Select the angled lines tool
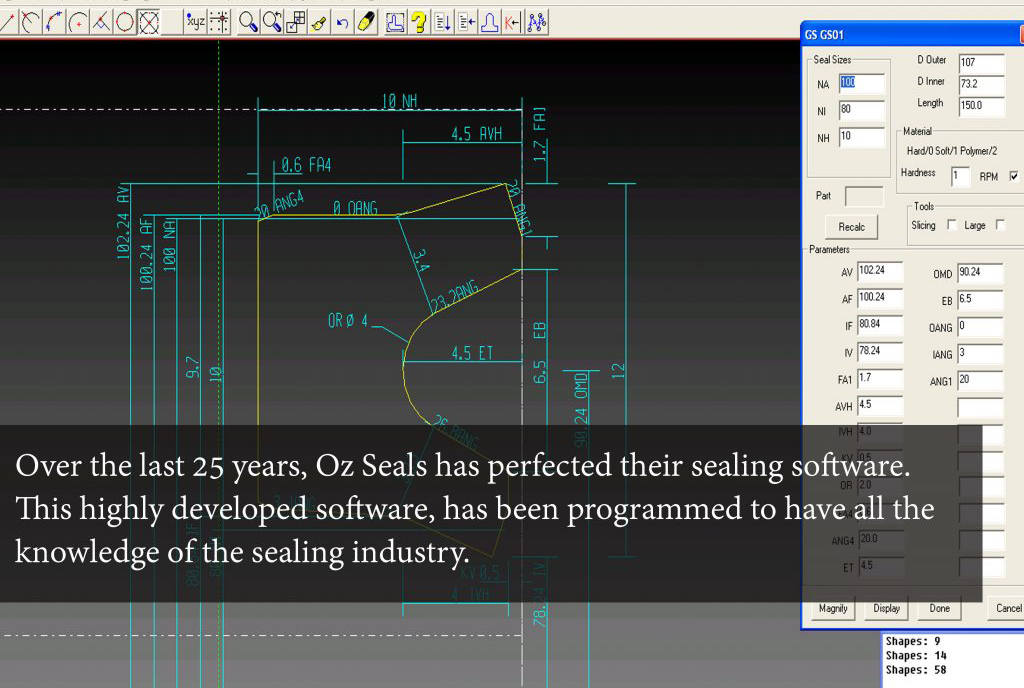1024x688 pixels. click(x=101, y=22)
